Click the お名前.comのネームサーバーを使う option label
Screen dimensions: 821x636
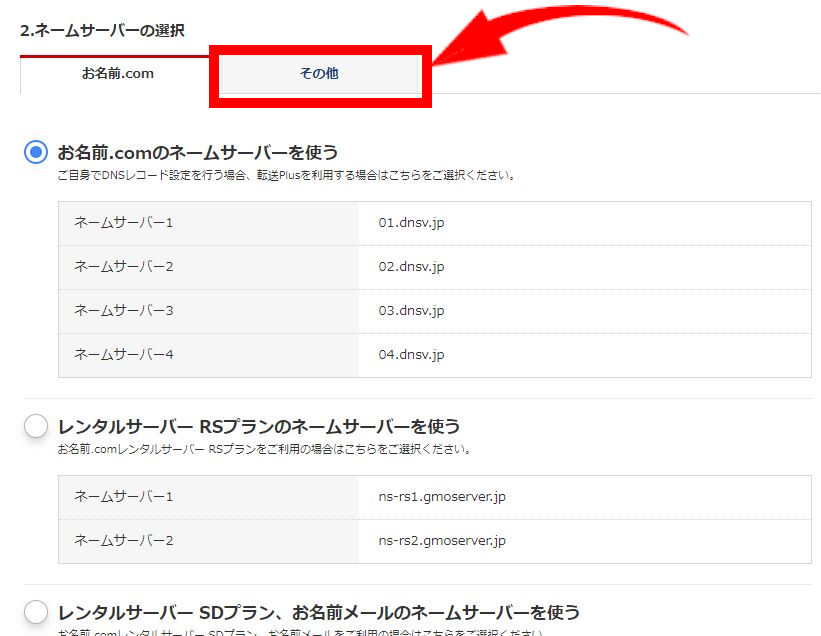(198, 153)
